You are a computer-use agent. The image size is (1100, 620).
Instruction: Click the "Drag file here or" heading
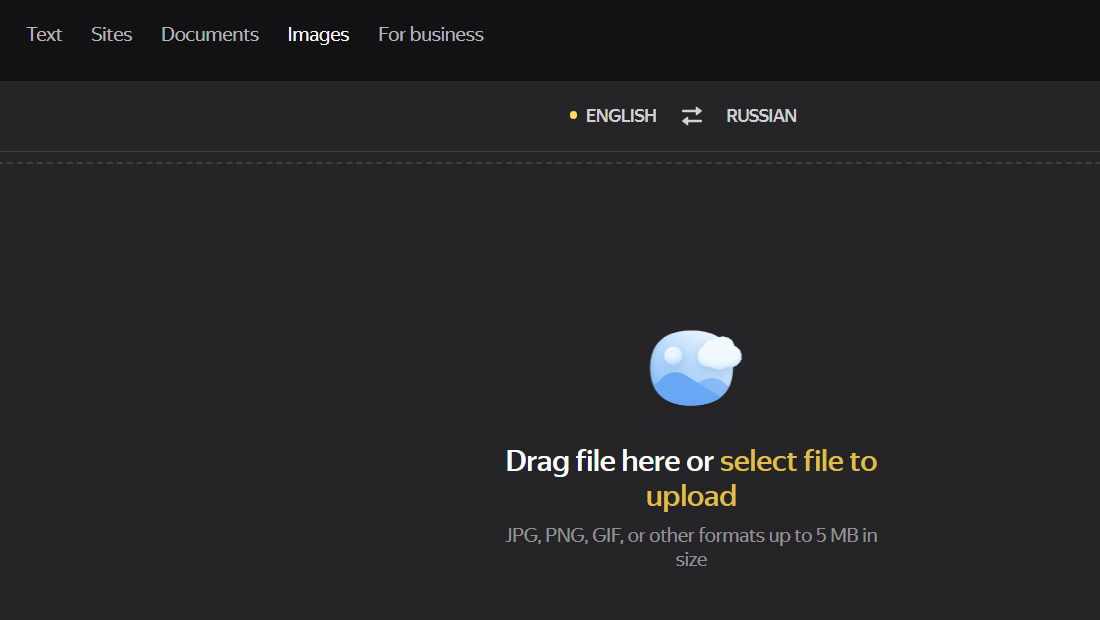pyautogui.click(x=610, y=461)
